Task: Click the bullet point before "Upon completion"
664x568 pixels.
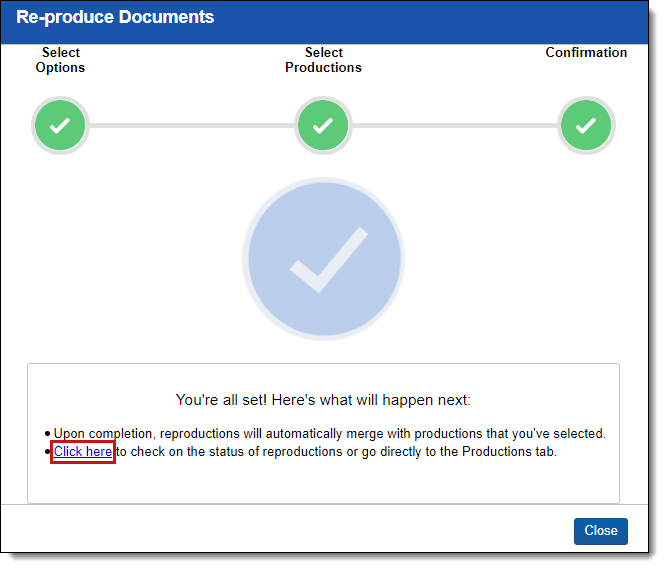Action: [48, 435]
